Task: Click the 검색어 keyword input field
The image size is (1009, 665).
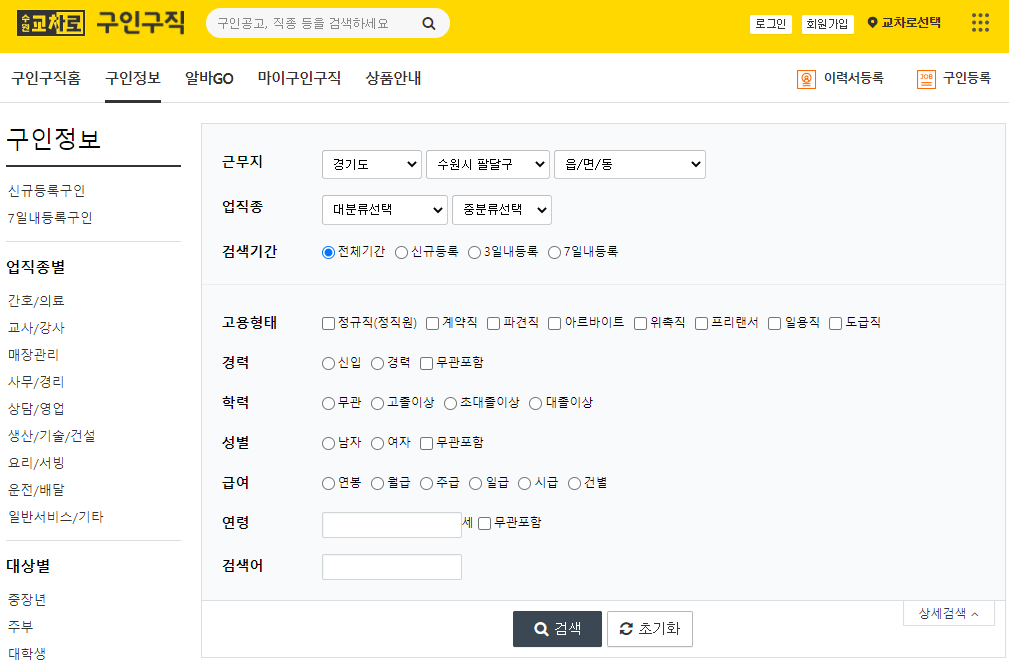Action: tap(391, 566)
